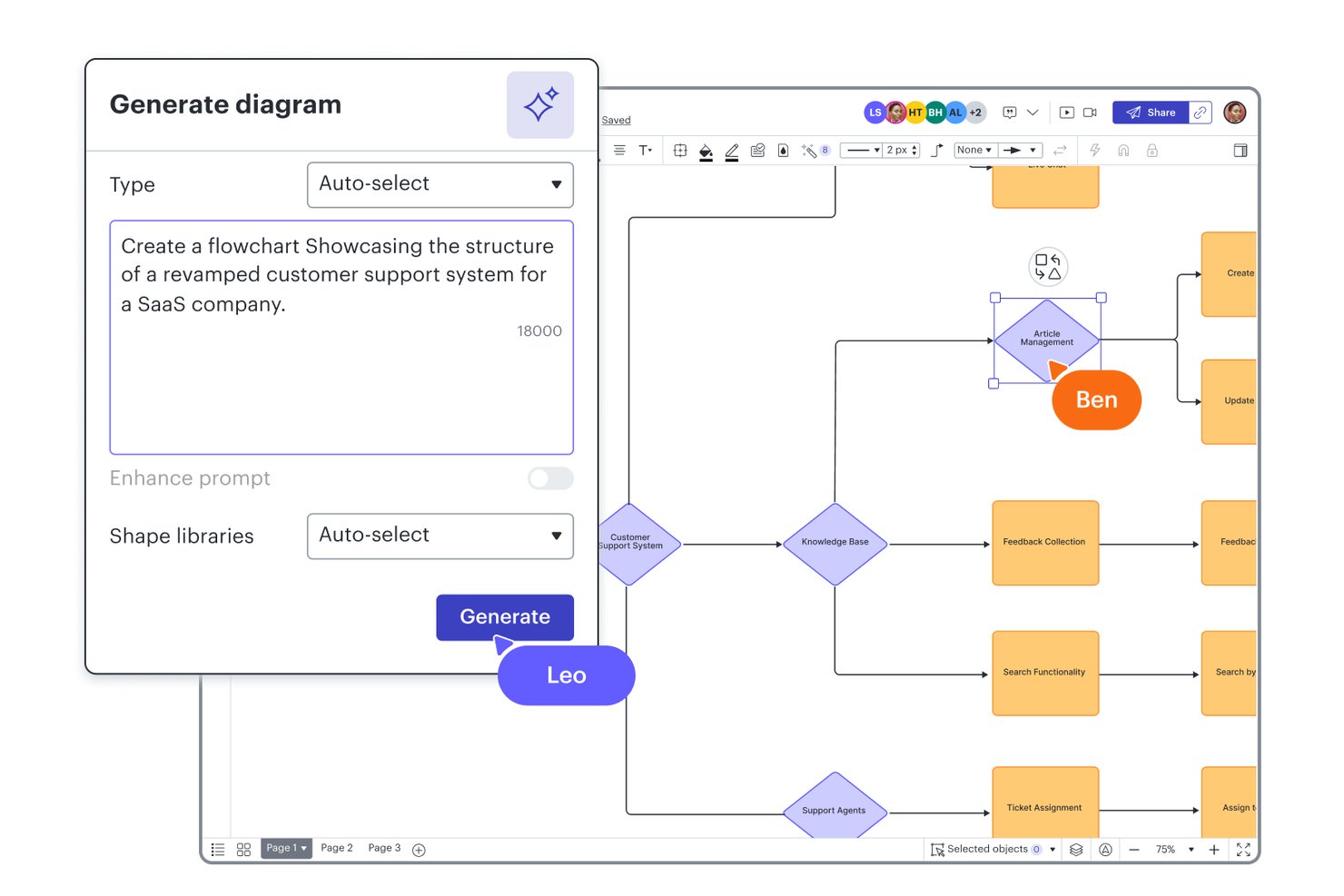Screen dimensions: 1344x896
Task: Open the 75% zoom level dropdown
Action: [1174, 850]
